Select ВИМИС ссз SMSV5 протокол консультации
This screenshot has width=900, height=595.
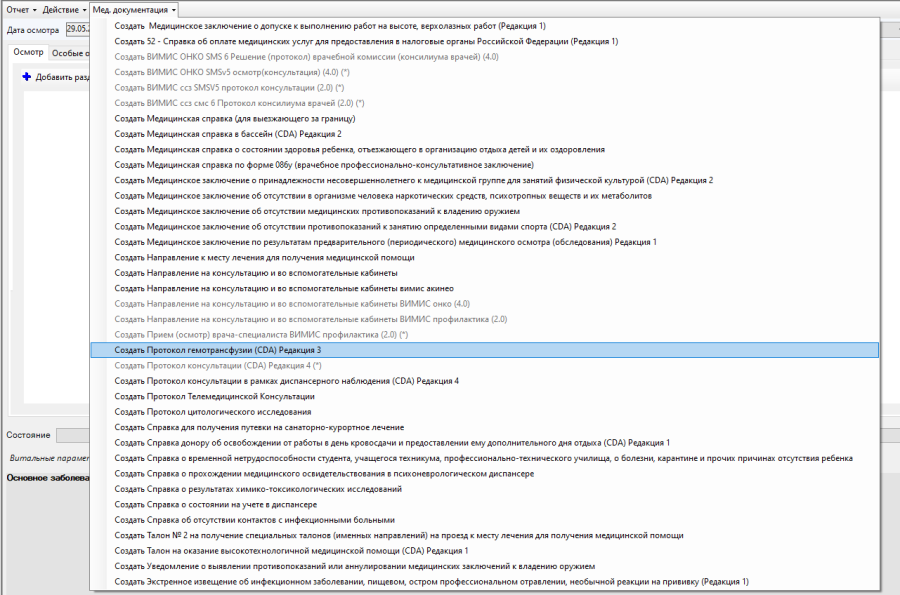tap(485, 88)
